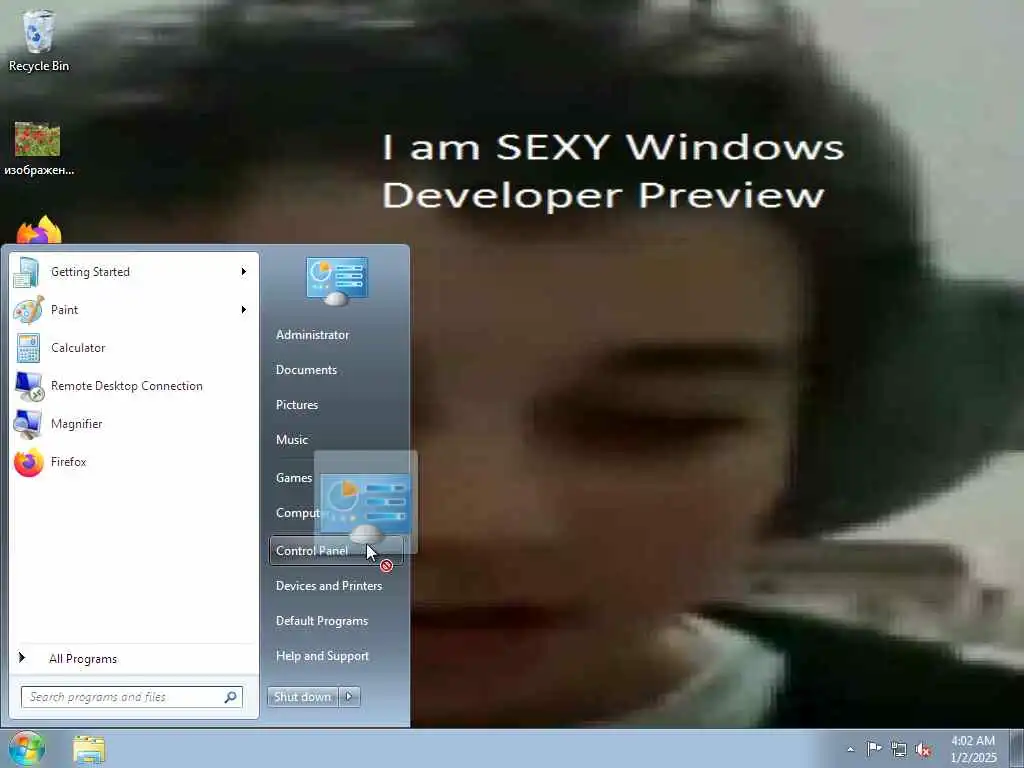Click the Magnifier text label

tap(76, 424)
